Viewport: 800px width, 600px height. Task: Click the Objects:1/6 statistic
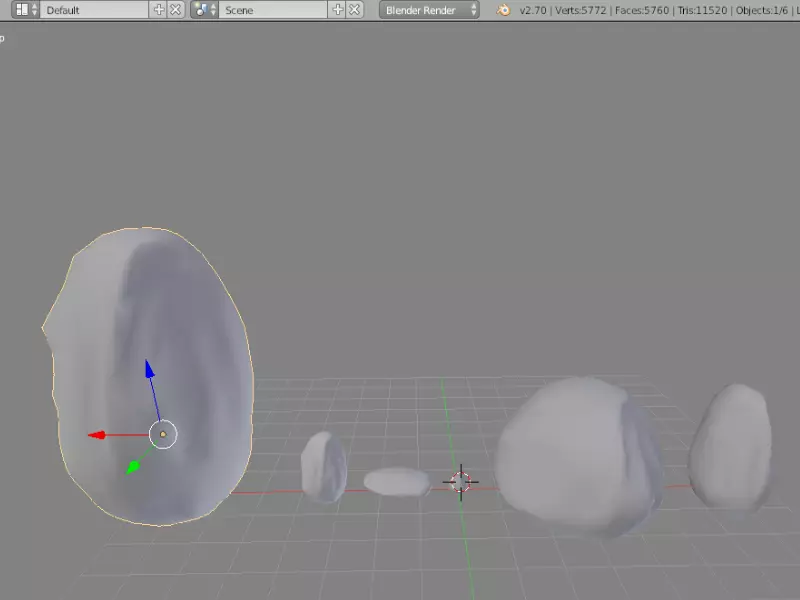[x=761, y=10]
